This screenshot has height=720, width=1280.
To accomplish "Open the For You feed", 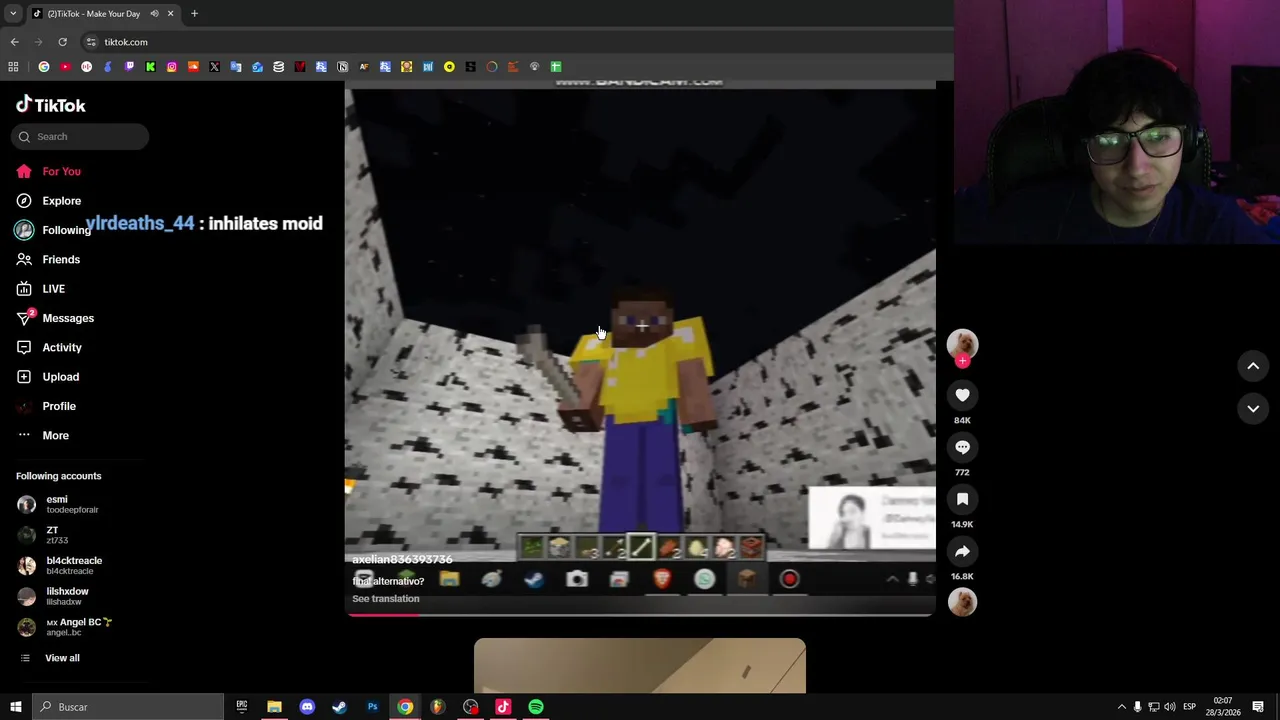I will (48, 171).
